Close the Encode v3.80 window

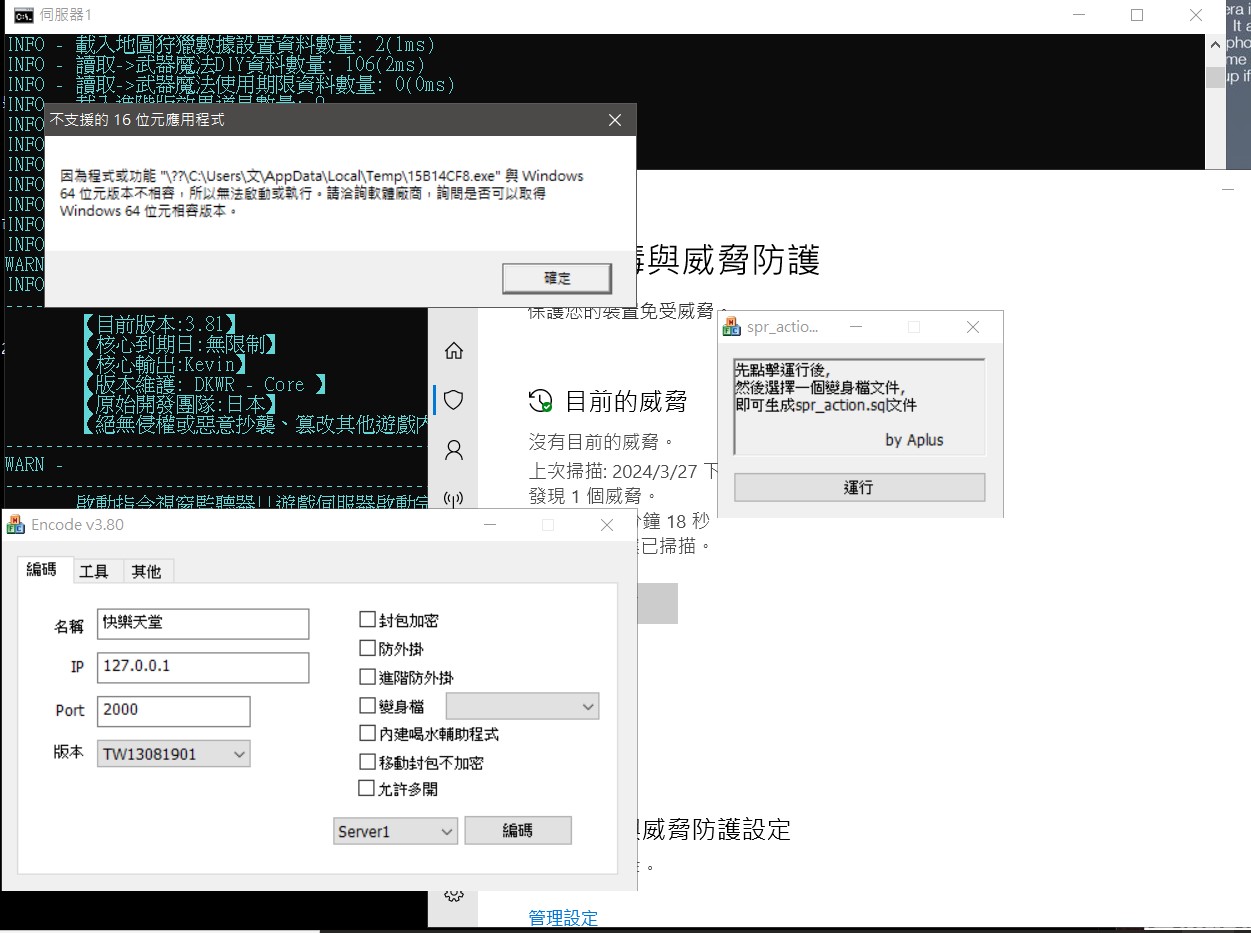(607, 525)
